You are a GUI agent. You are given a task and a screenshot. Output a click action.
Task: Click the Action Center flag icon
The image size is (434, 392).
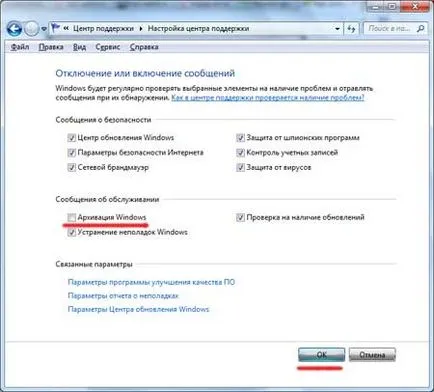(x=55, y=28)
